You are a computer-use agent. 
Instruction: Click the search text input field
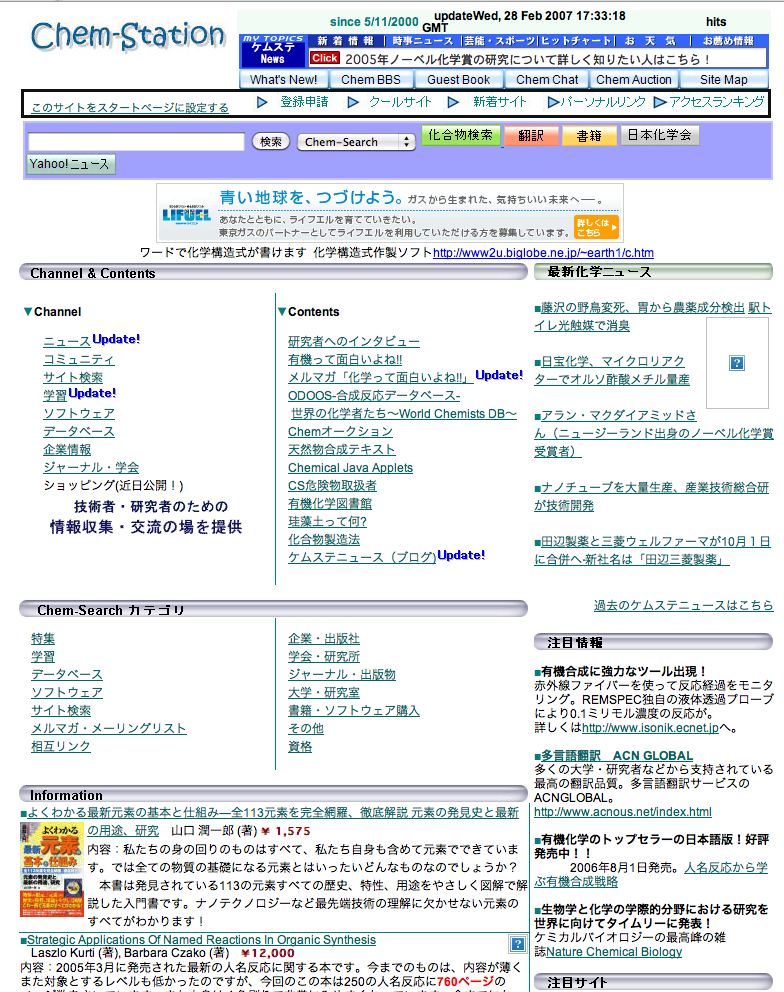(136, 142)
